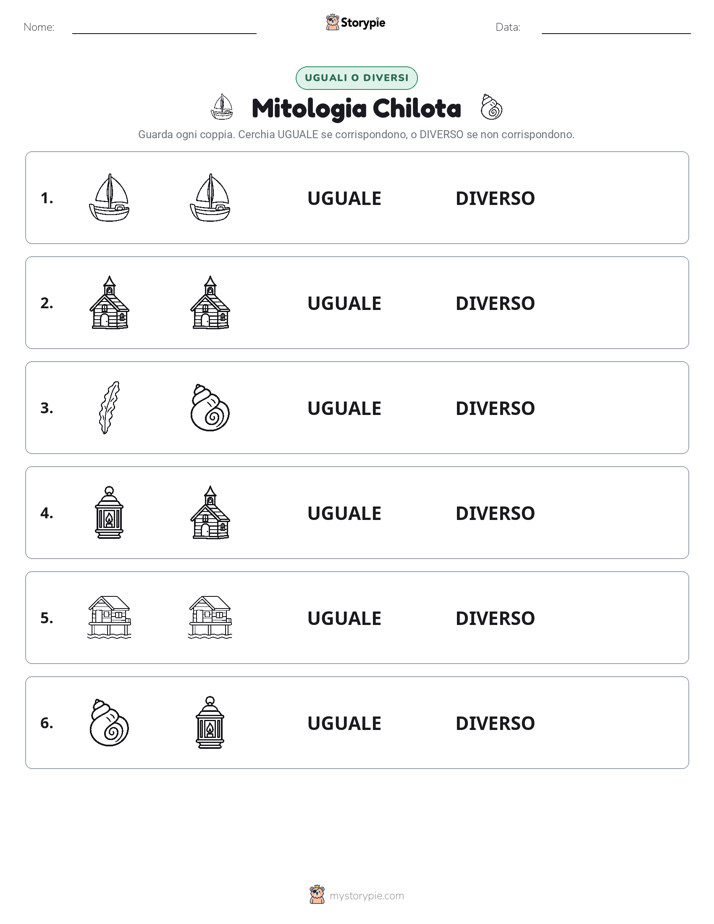Choose DIVERSO for row 4
The width and height of the screenshot is (714, 924).
(495, 513)
